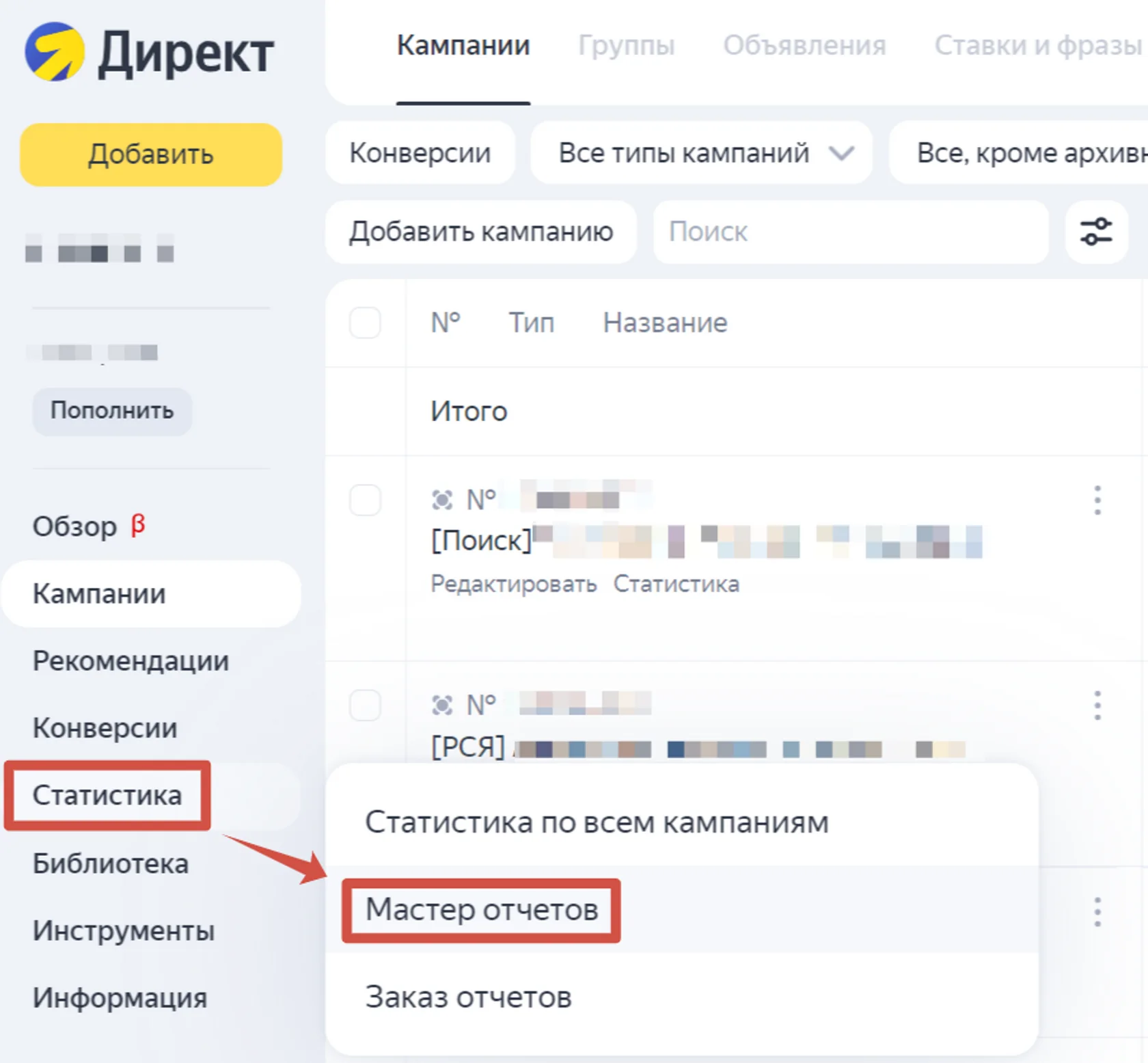Open Библиотека in the sidebar

point(111,863)
